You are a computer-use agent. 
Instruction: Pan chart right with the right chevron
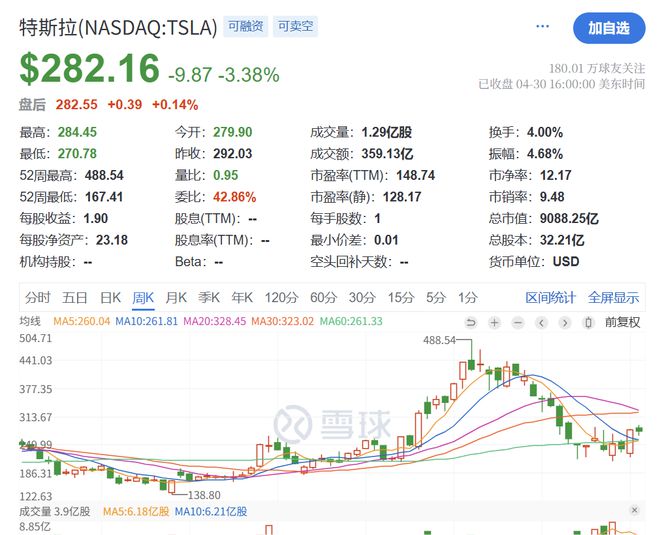(x=565, y=323)
